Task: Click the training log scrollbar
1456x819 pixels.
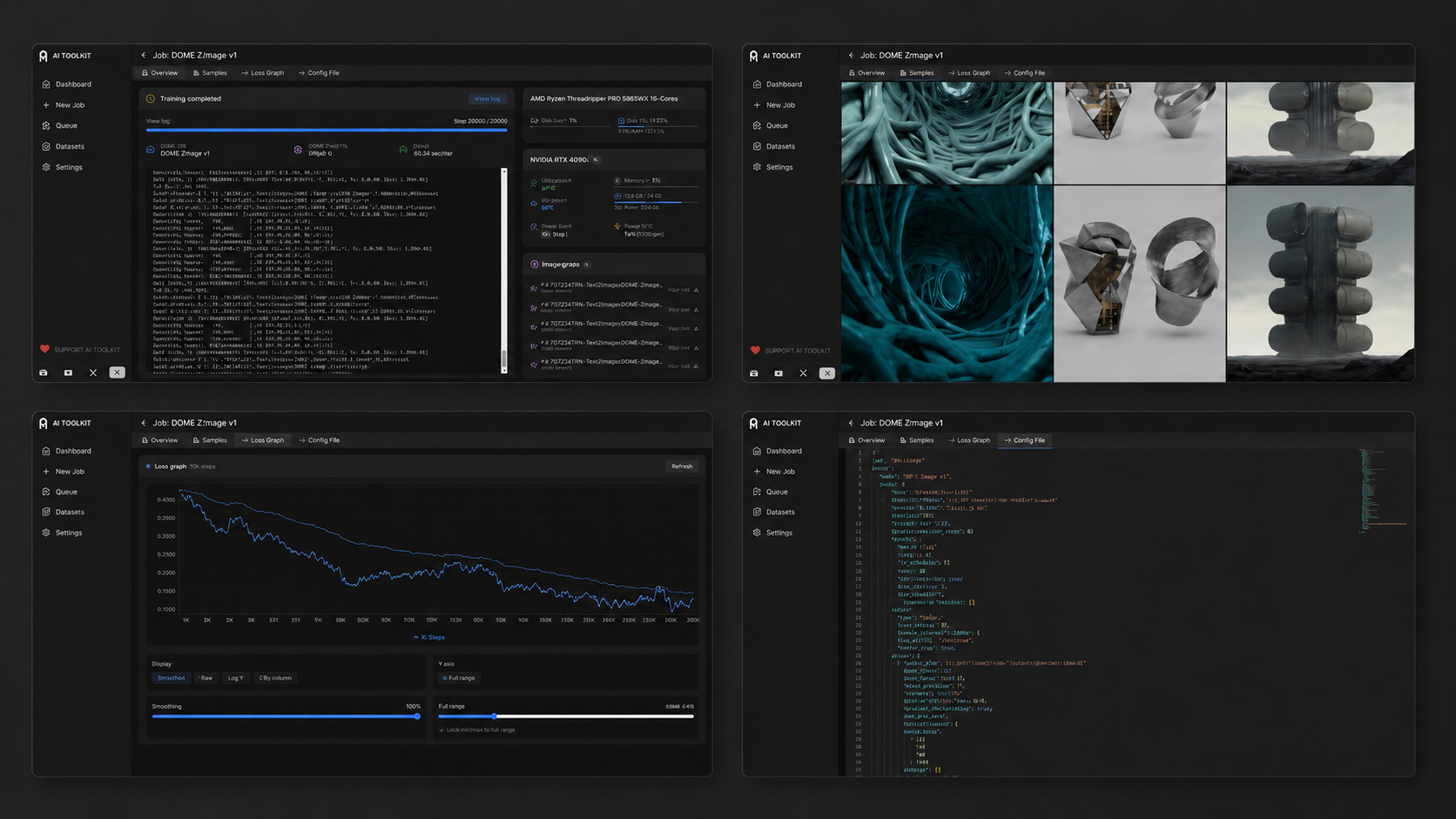Action: (x=503, y=271)
